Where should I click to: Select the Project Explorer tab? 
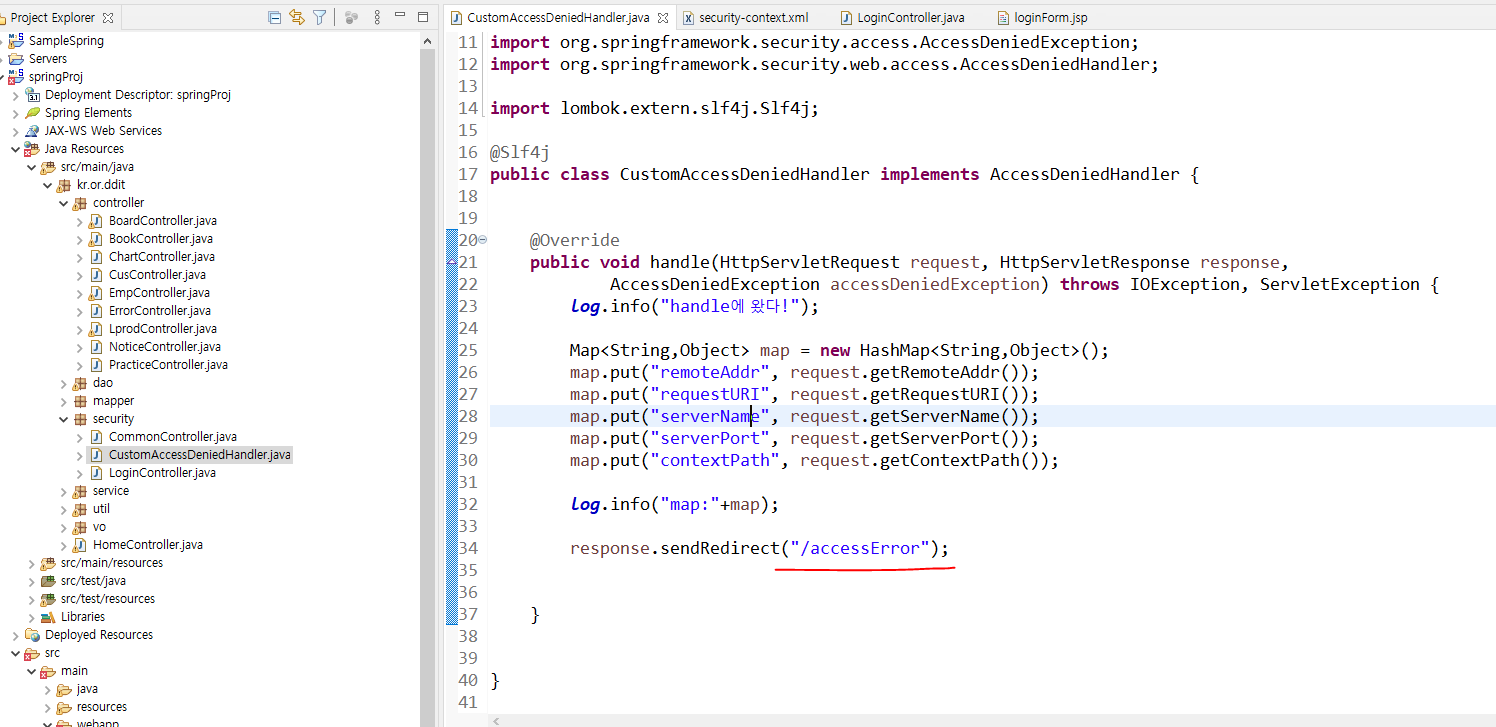coord(52,17)
